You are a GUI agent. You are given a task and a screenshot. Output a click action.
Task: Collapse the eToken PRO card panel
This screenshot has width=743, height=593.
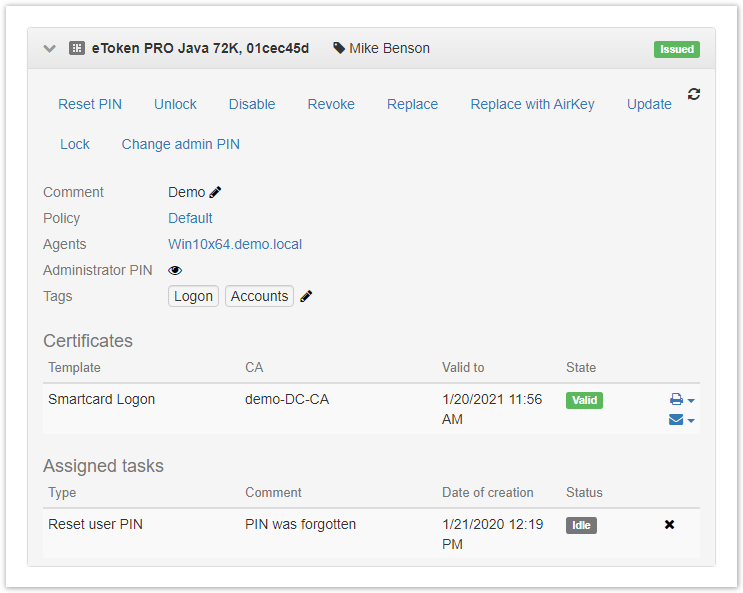pyautogui.click(x=50, y=48)
